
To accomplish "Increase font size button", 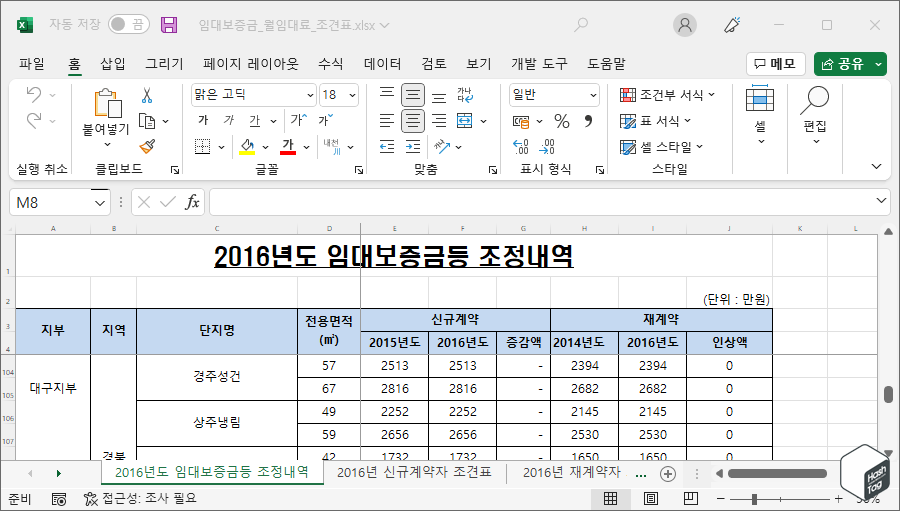I will pos(298,120).
